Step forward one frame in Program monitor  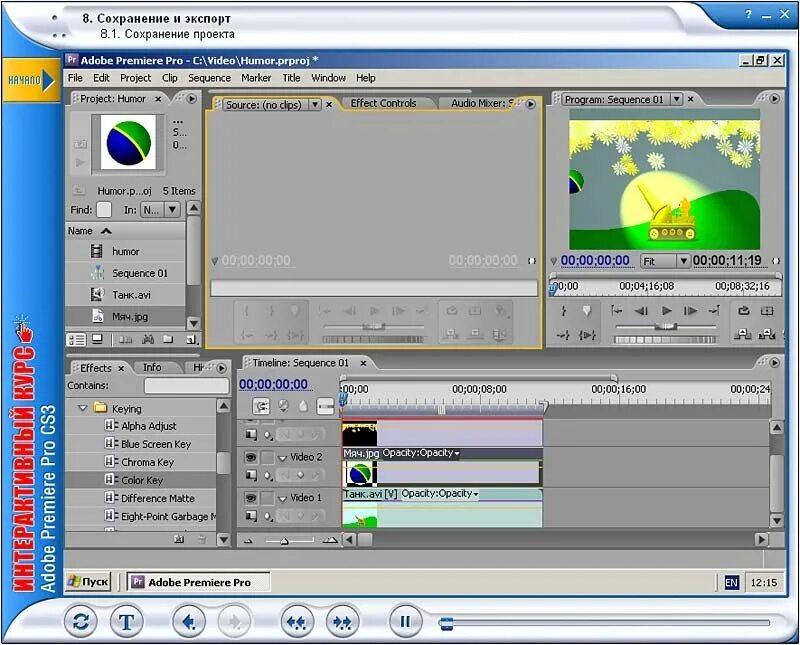pos(690,311)
